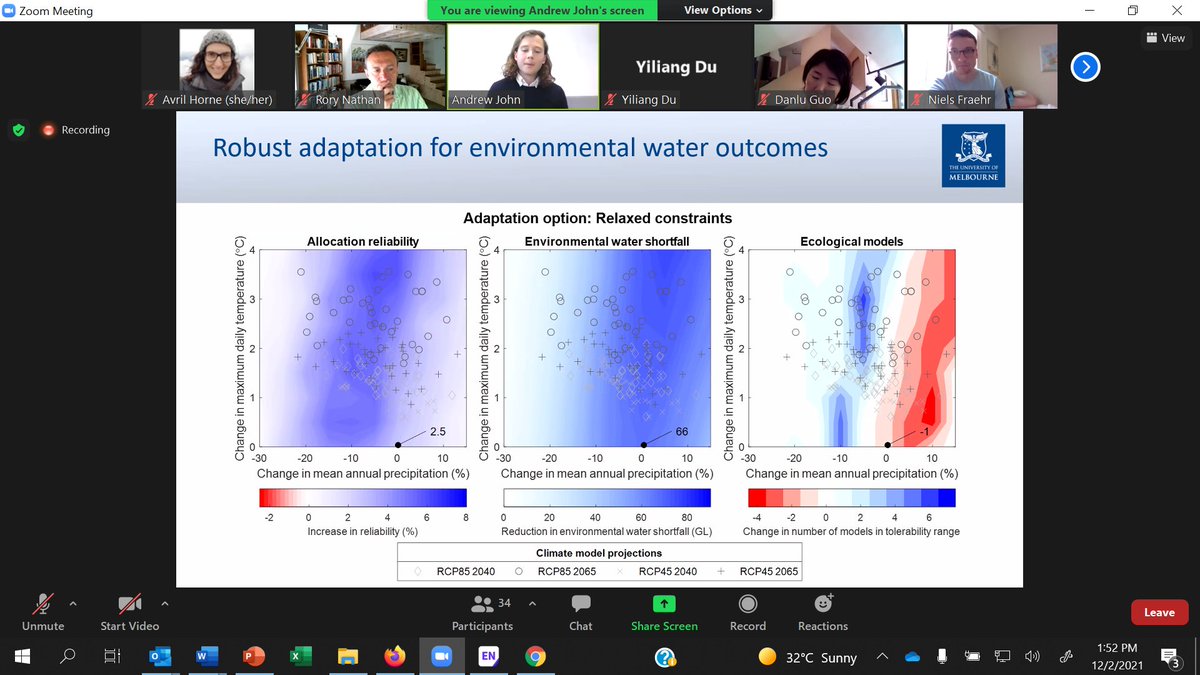Open Outlook from the taskbar
Image resolution: width=1200 pixels, height=675 pixels.
[160, 657]
